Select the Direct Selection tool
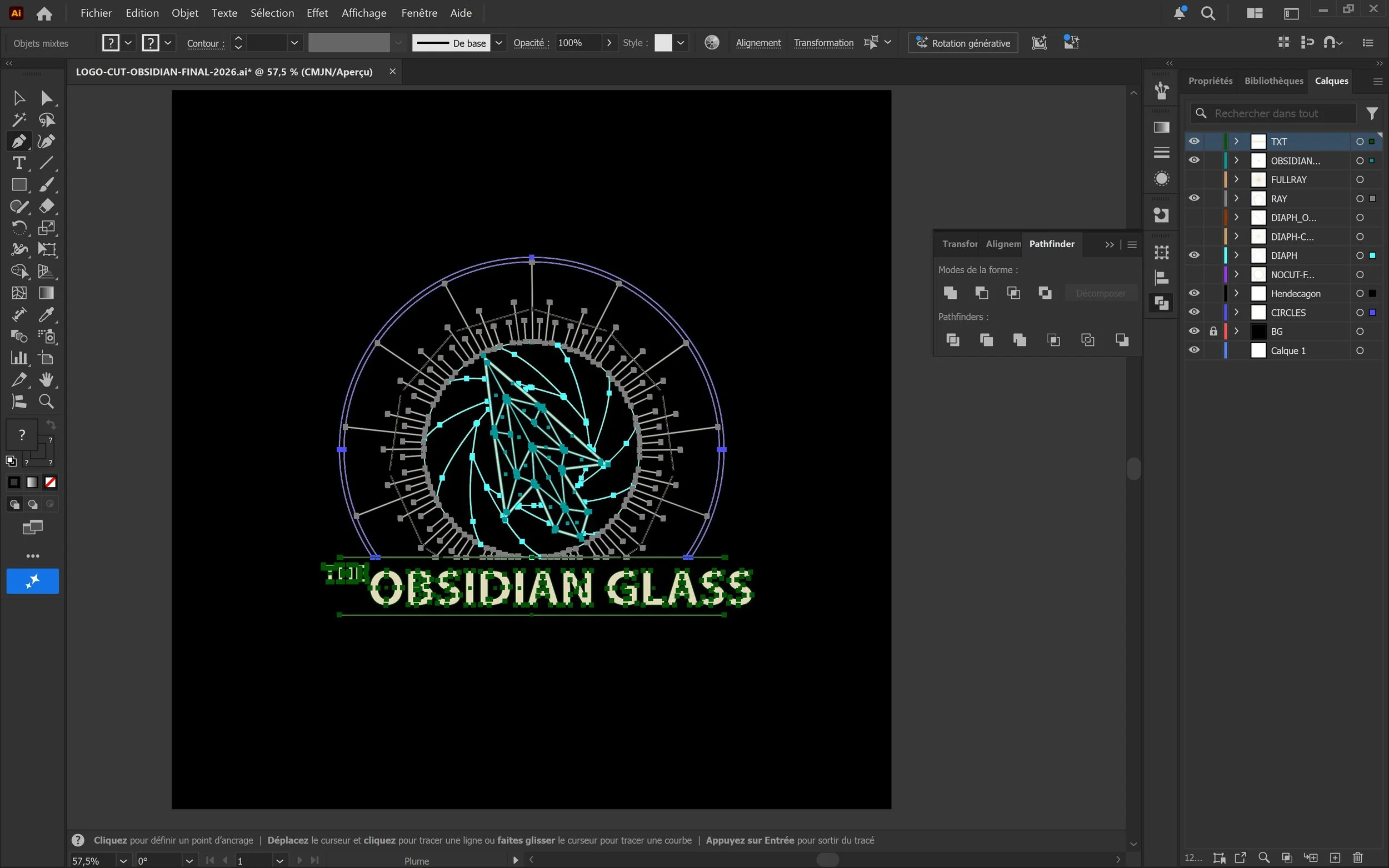 point(47,98)
